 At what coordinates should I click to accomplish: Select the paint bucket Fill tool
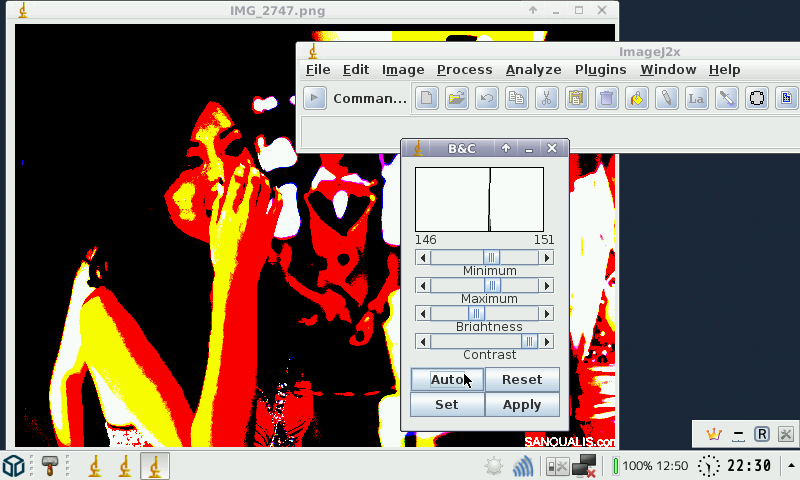pyautogui.click(x=637, y=98)
